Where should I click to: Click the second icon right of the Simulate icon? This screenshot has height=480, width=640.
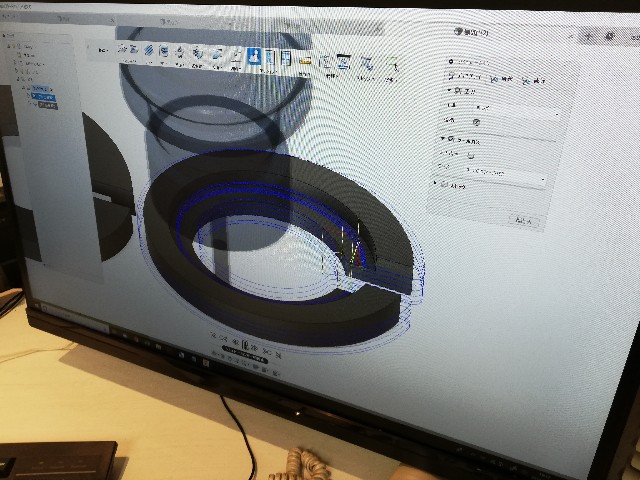tap(286, 59)
